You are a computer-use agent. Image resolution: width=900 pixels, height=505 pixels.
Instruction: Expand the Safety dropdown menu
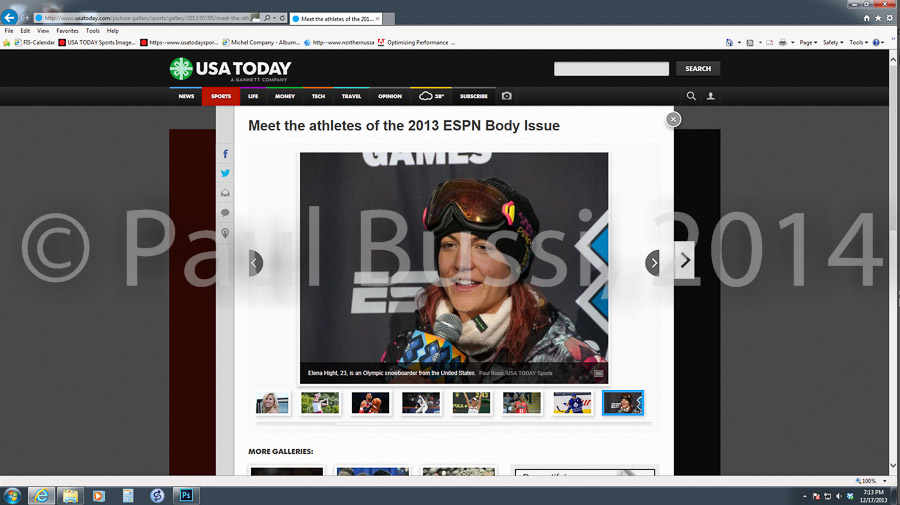point(833,42)
